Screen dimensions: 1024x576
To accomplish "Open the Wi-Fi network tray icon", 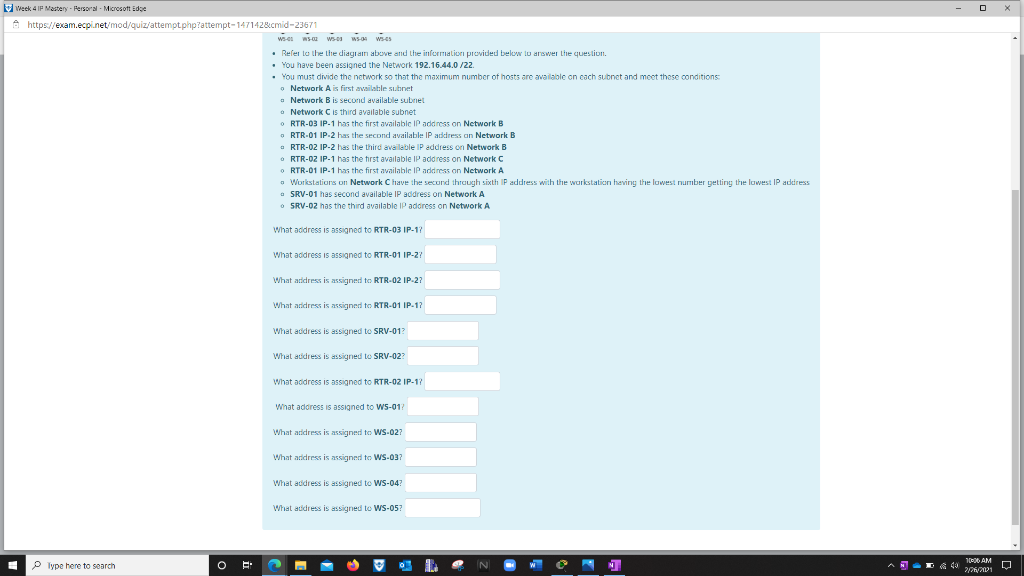I will (942, 566).
